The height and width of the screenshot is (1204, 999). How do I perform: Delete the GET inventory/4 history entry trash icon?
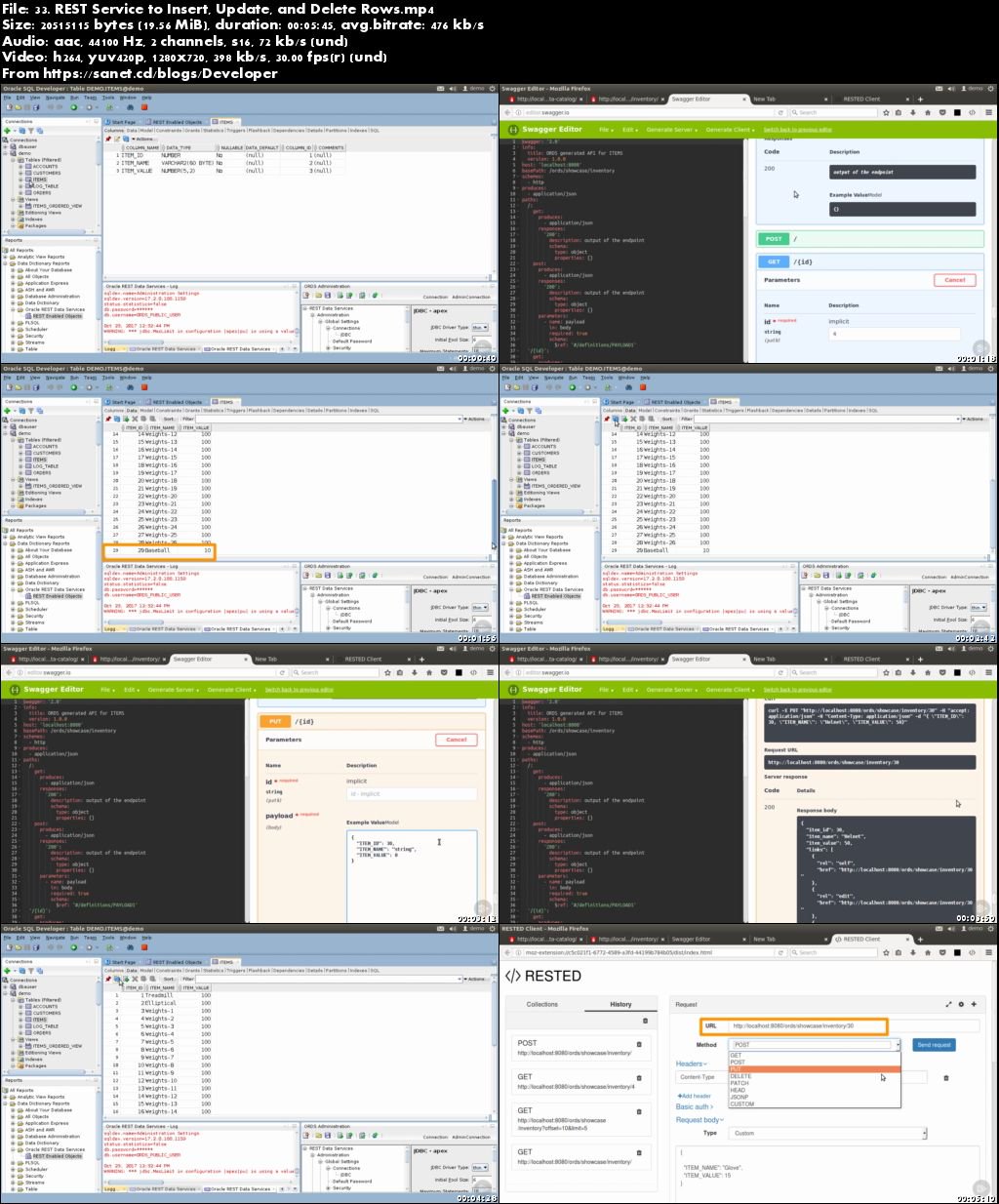pos(639,1077)
